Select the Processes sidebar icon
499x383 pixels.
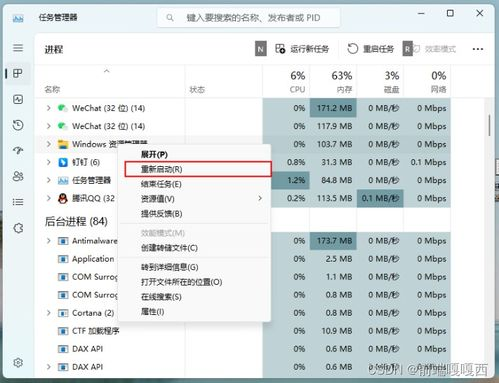pyautogui.click(x=18, y=73)
